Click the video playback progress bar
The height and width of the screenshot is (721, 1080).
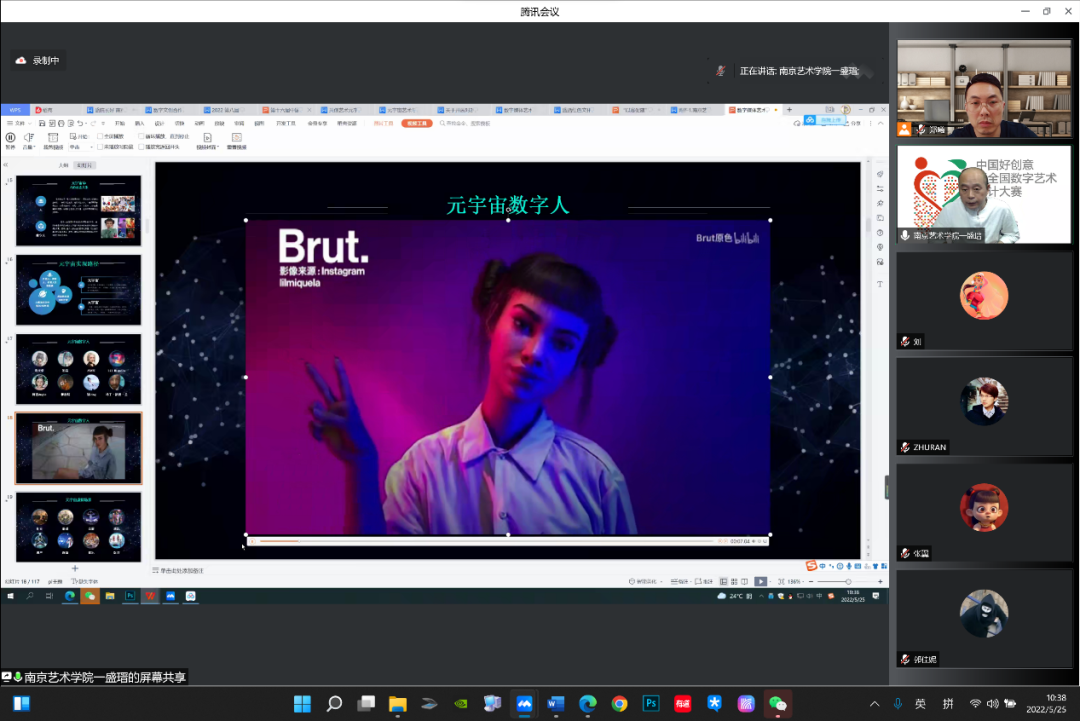pyautogui.click(x=486, y=541)
